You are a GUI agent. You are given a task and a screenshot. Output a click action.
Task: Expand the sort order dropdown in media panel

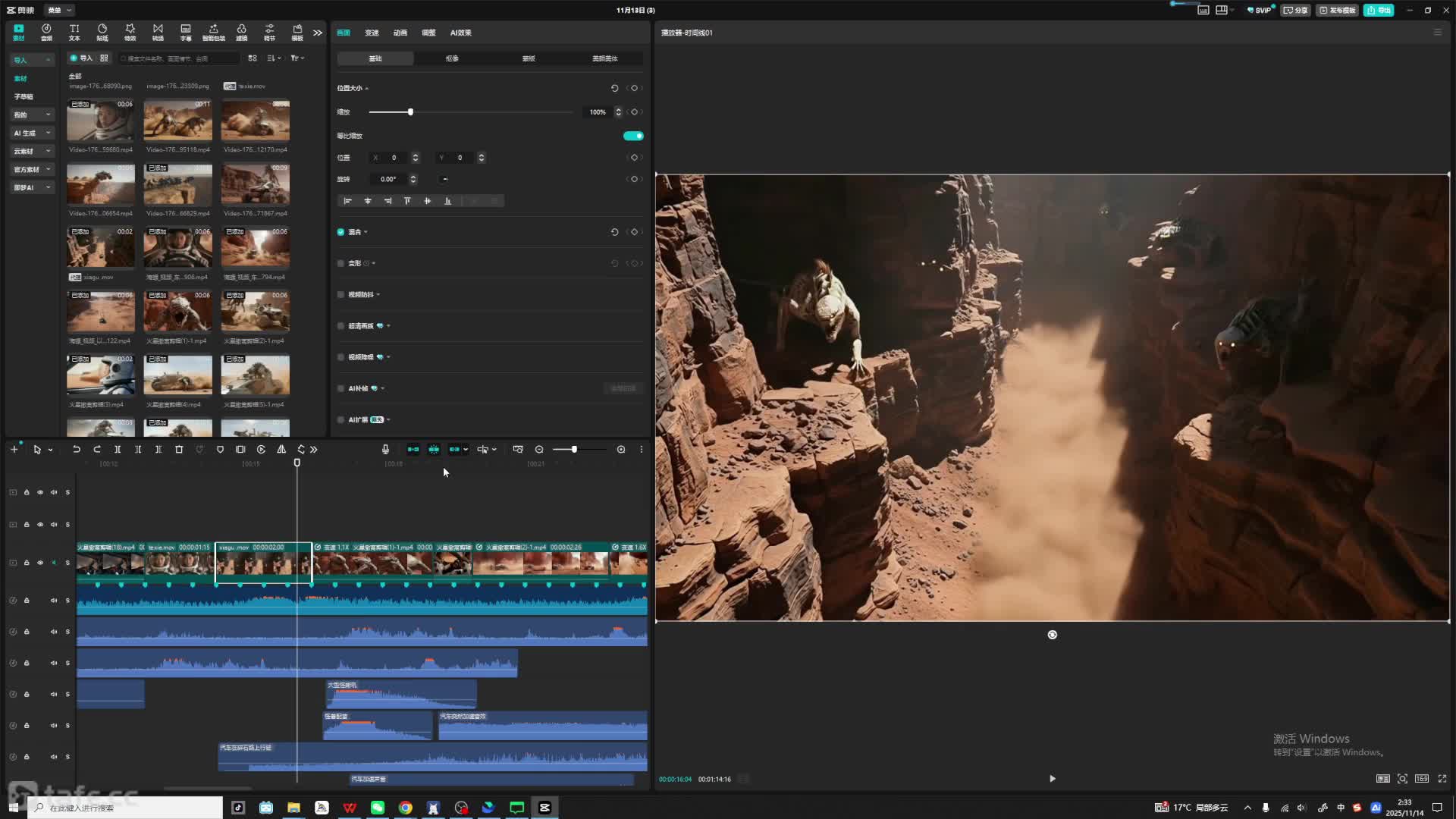(274, 58)
